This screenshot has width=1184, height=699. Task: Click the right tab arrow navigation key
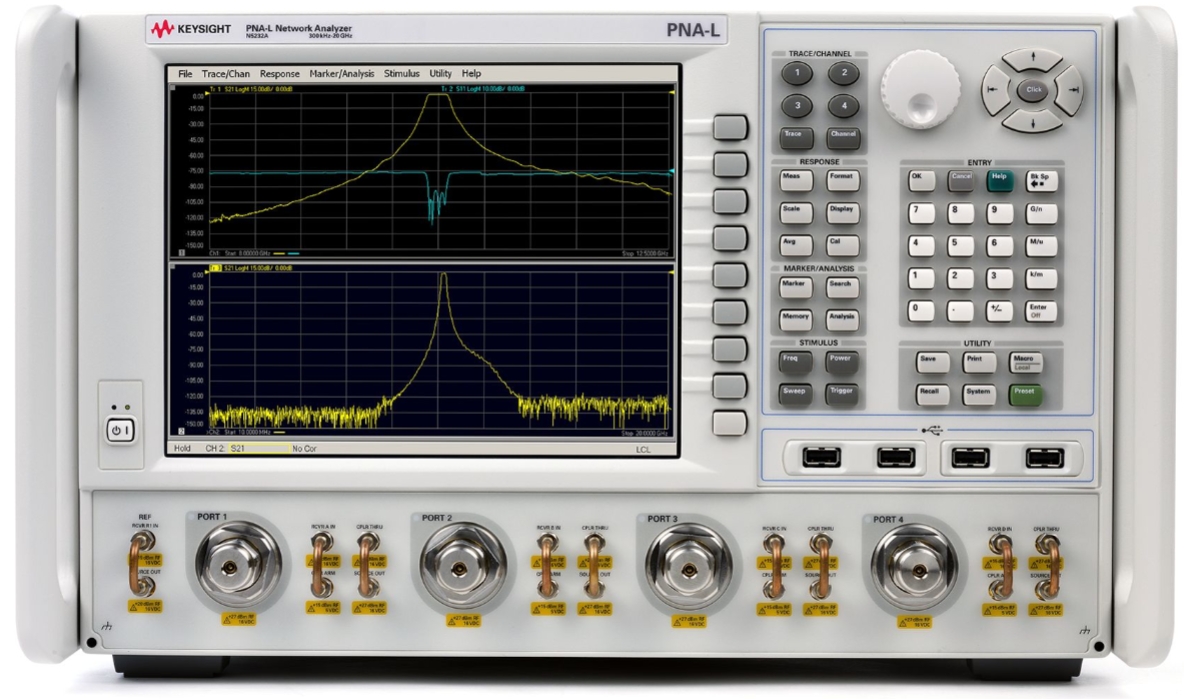(1071, 90)
